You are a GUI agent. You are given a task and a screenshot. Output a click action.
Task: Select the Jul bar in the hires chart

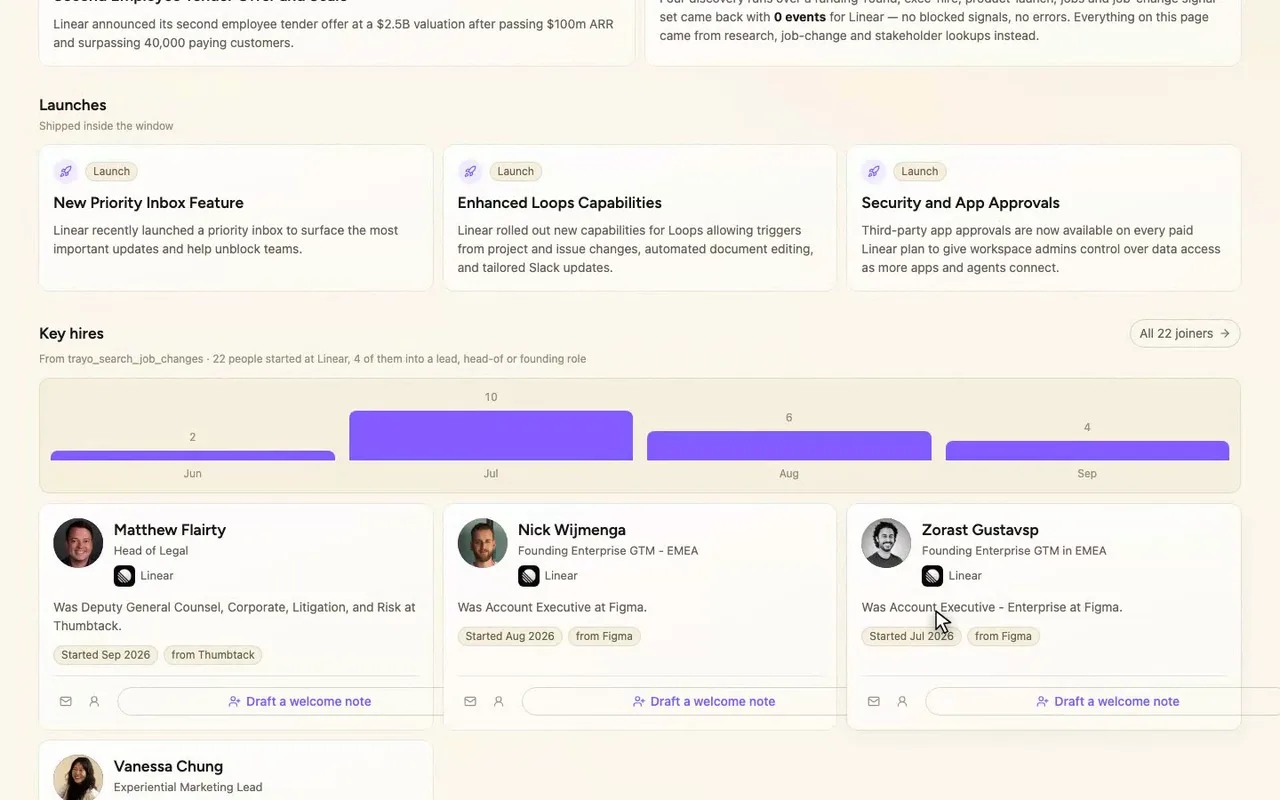tap(491, 436)
